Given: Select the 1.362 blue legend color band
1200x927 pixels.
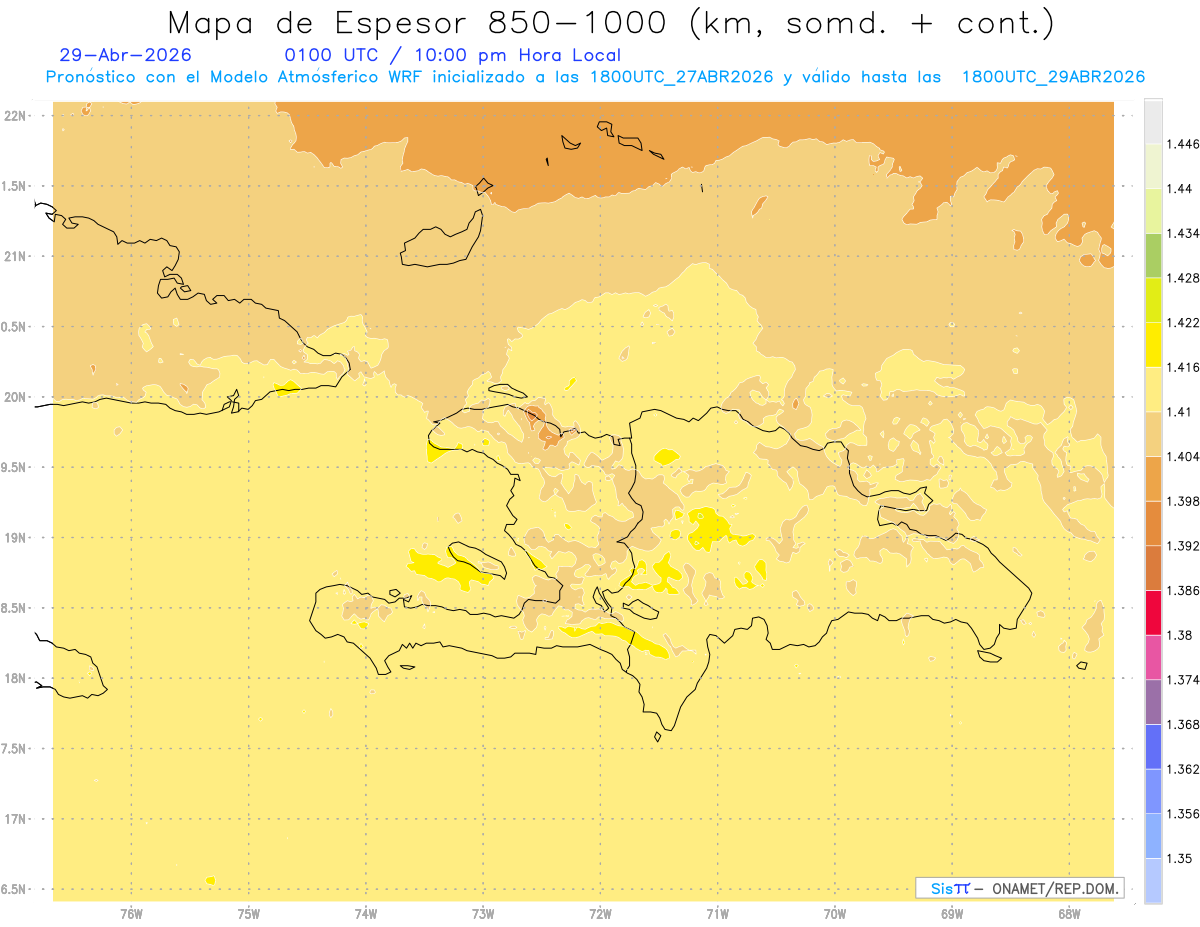Looking at the screenshot, I should [x=1153, y=746].
